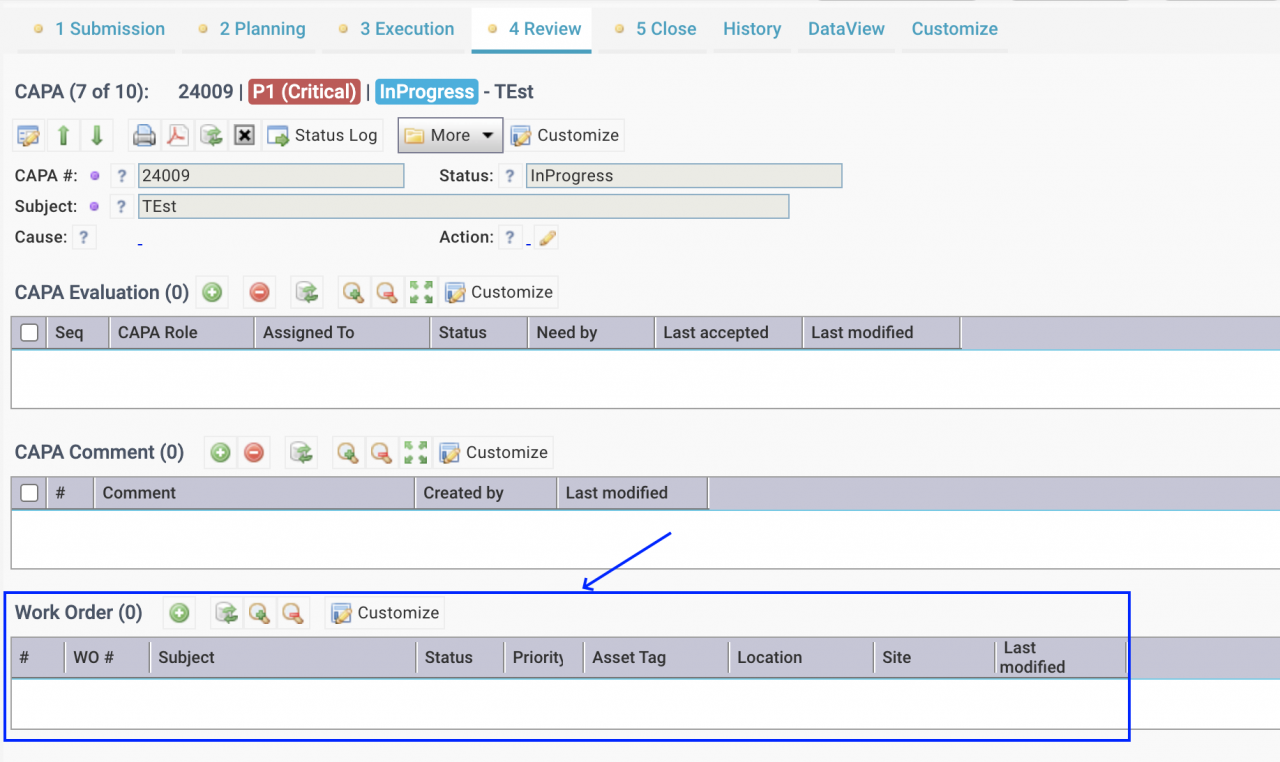Refresh the Work Order list
This screenshot has height=762, width=1280.
click(226, 613)
